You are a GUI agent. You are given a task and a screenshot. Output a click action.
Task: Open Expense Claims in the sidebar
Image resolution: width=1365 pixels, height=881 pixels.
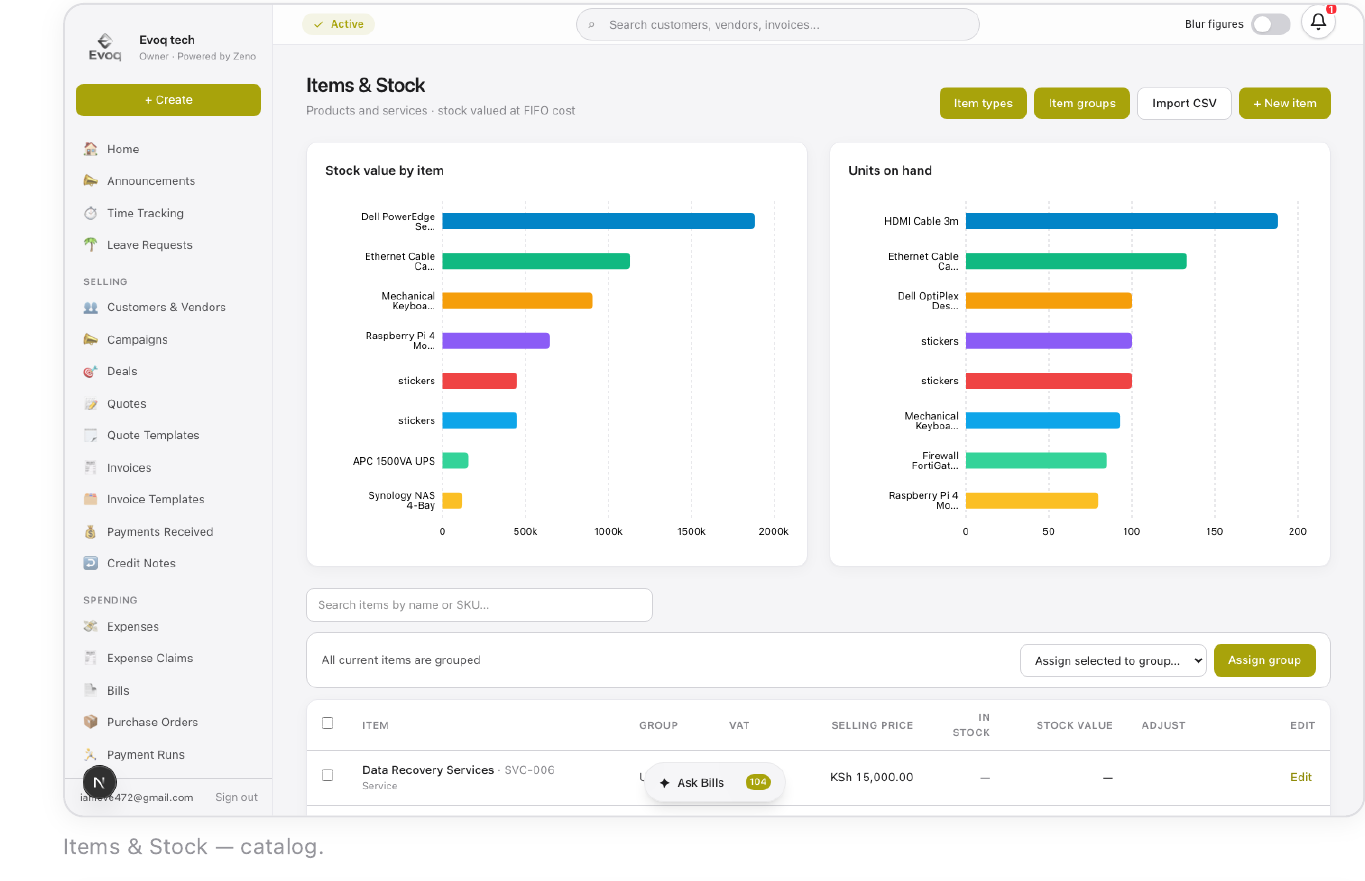(x=150, y=658)
